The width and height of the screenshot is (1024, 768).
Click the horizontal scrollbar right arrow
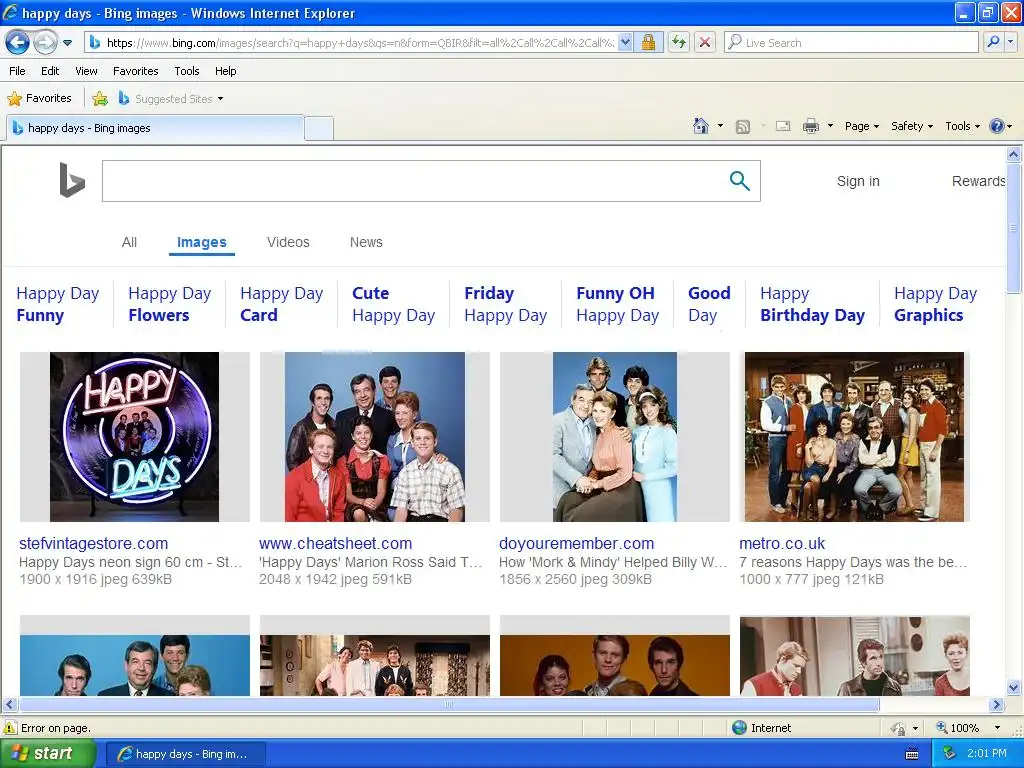(x=997, y=705)
